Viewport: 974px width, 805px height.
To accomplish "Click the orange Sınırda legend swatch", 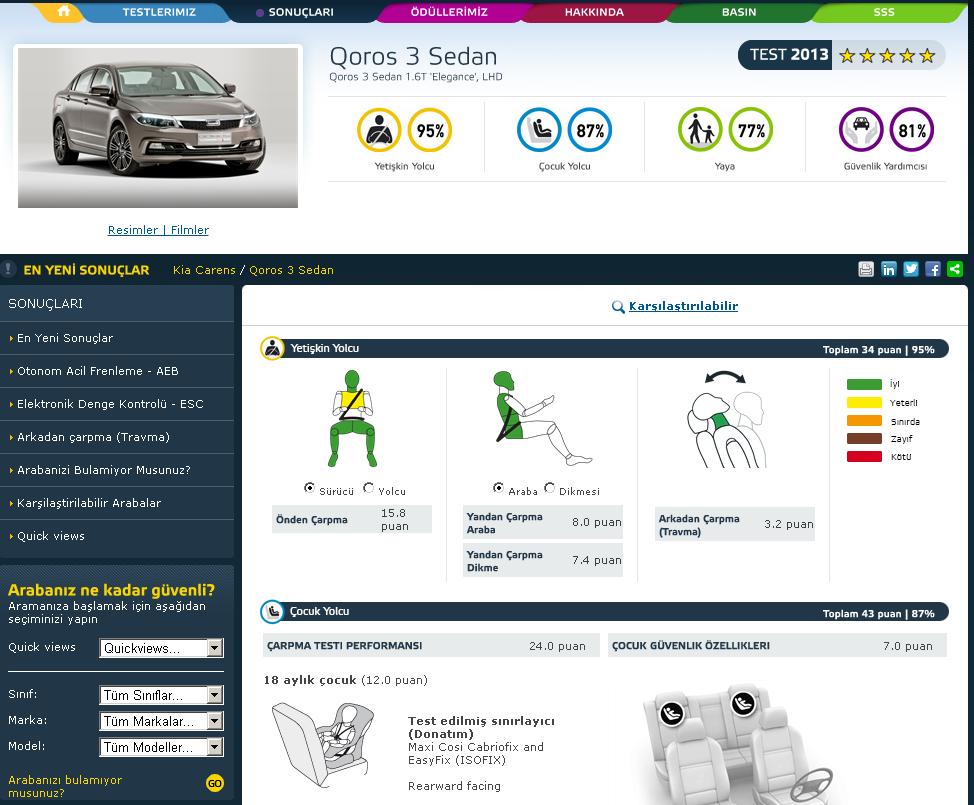I will (864, 421).
